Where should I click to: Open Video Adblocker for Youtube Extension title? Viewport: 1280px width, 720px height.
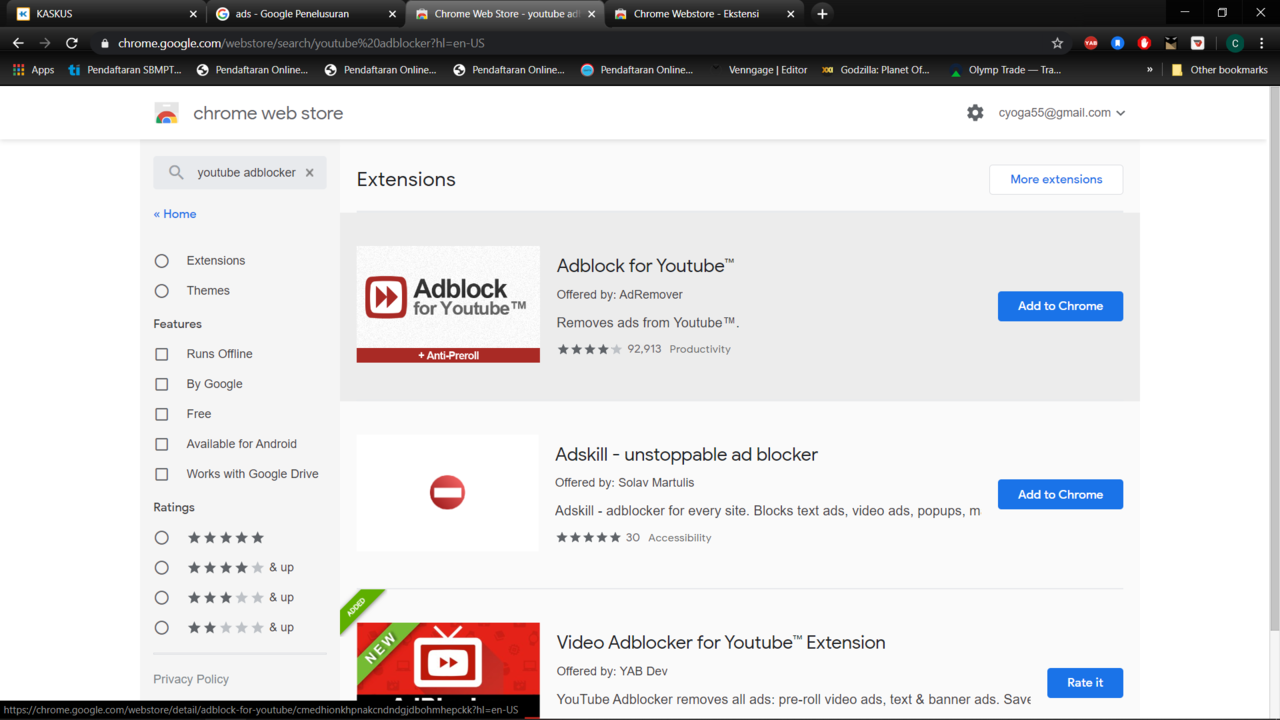[721, 642]
